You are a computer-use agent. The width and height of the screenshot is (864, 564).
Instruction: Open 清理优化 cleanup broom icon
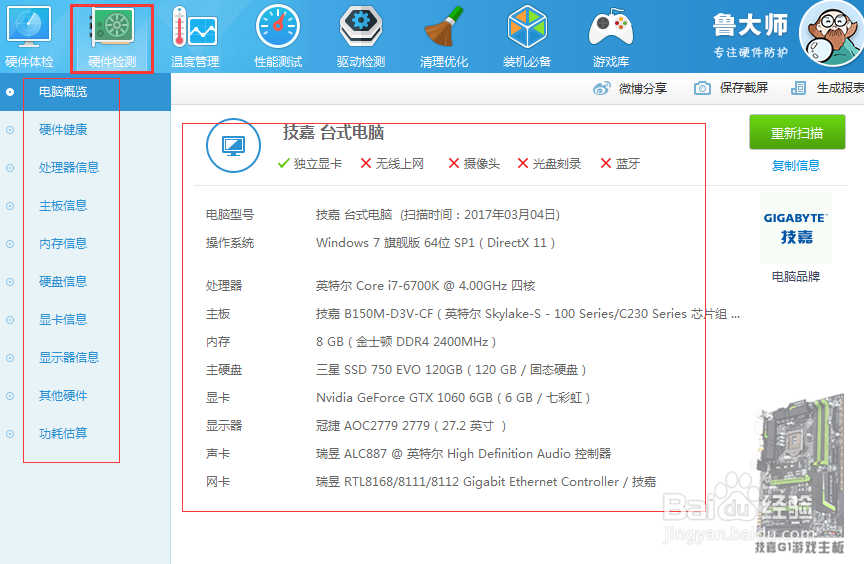pos(444,37)
